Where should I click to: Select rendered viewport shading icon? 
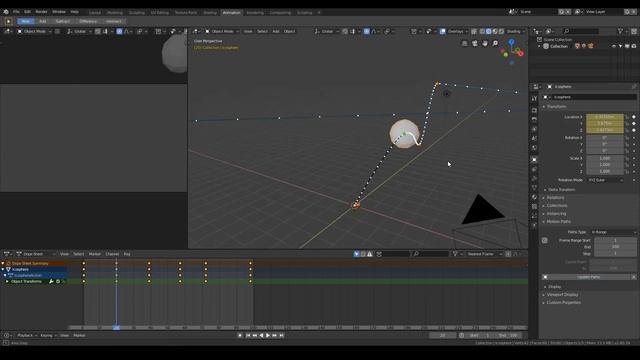(502, 31)
